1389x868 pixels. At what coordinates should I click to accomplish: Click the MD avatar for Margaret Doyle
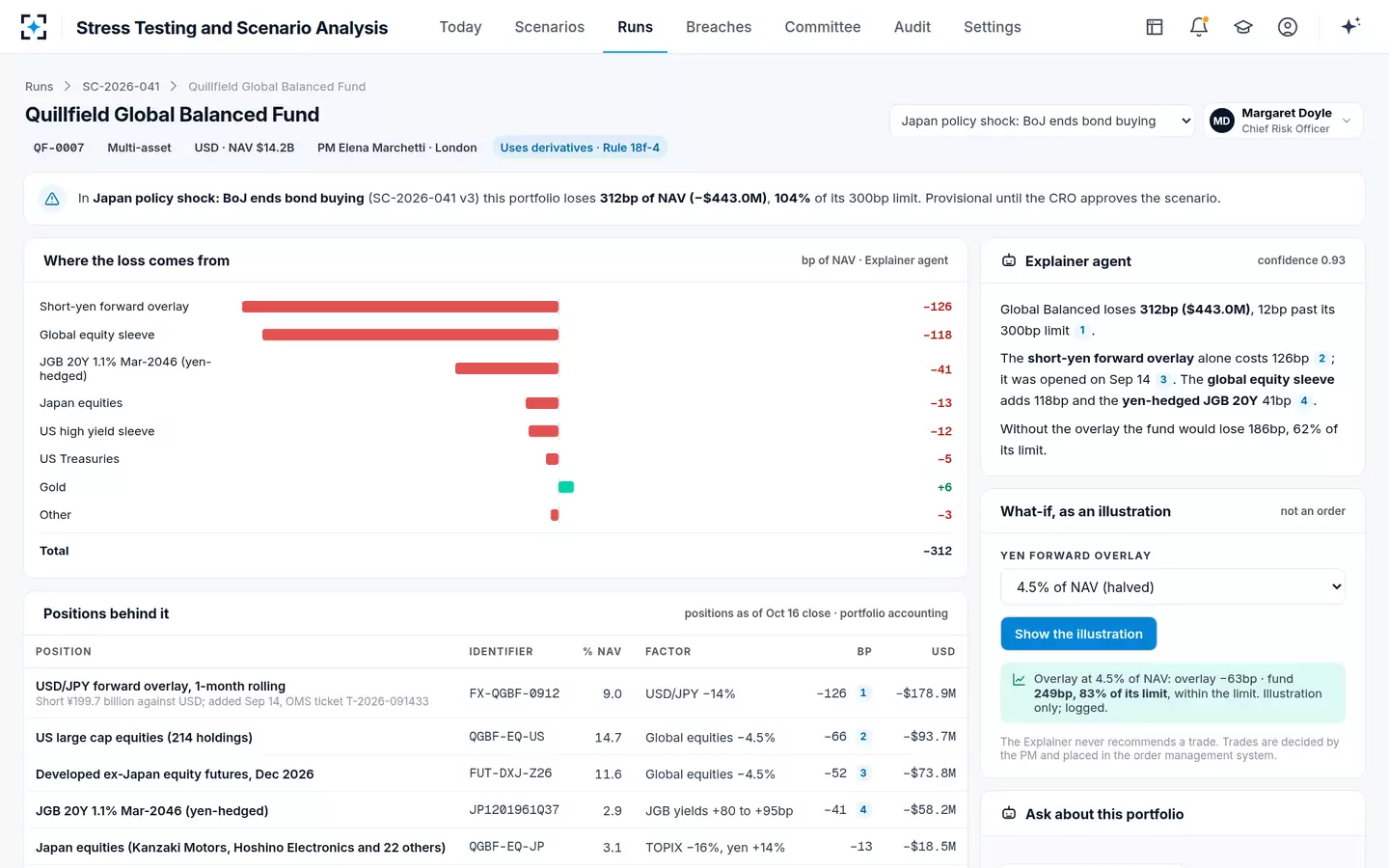1222,121
